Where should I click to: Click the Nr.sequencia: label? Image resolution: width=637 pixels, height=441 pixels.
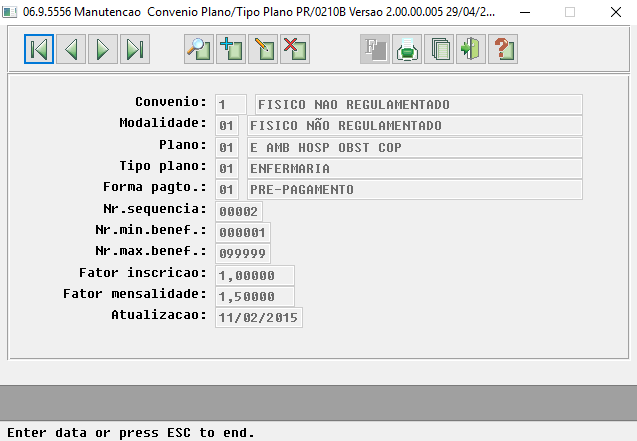(x=155, y=209)
